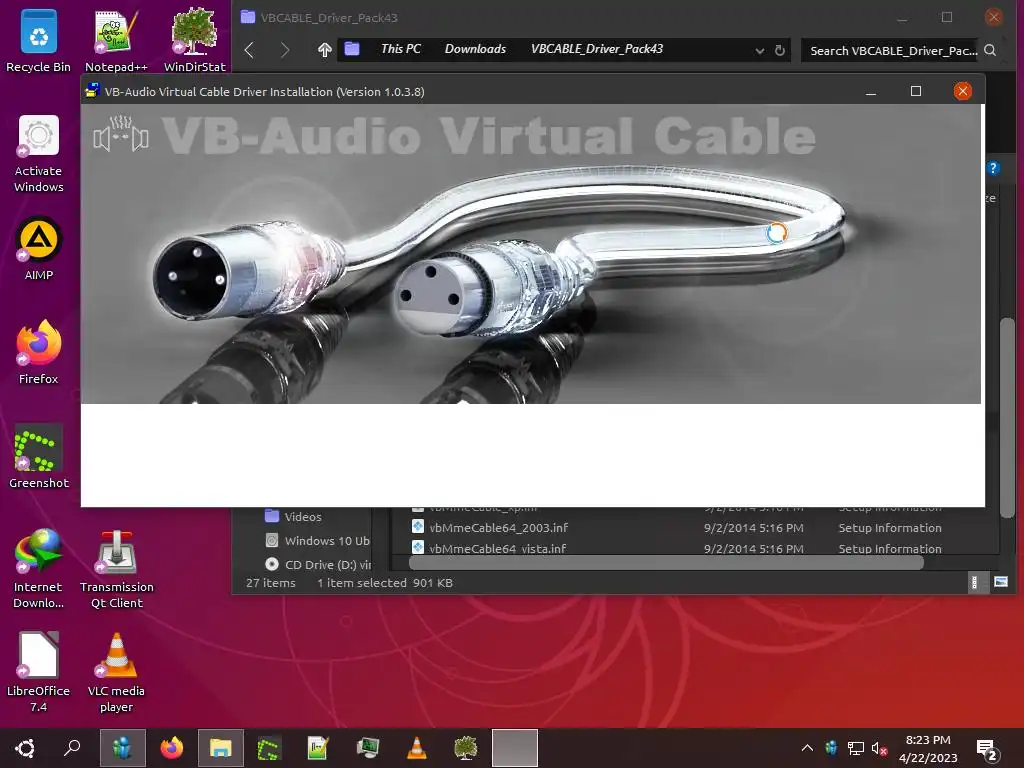Click Downloads in the address bar

475,49
